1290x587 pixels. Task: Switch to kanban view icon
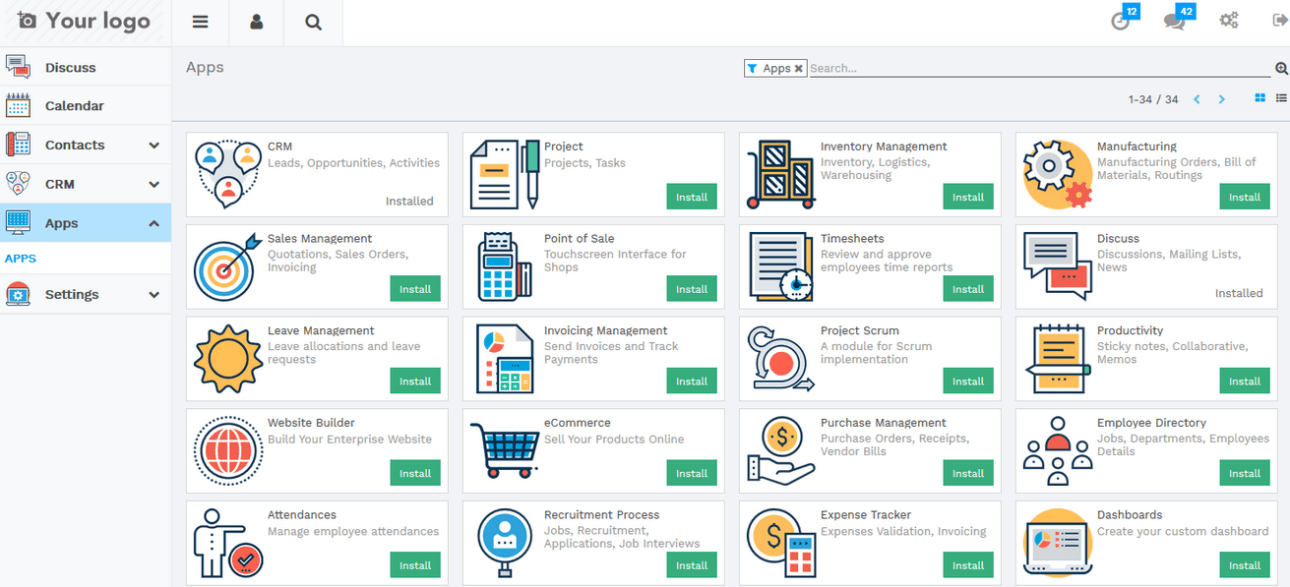point(1260,98)
